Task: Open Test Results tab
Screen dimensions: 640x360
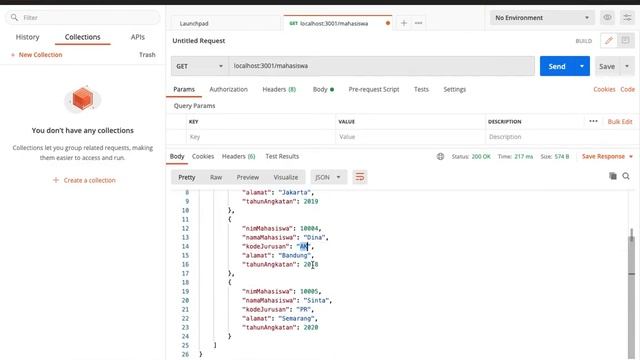Action: (x=282, y=156)
